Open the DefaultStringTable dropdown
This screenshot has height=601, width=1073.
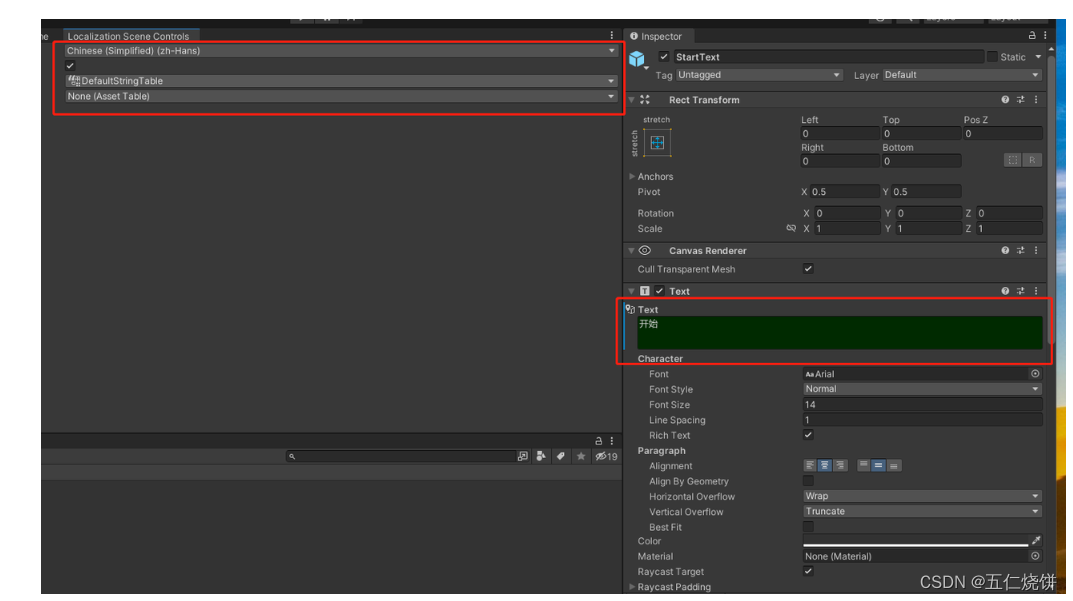point(341,81)
